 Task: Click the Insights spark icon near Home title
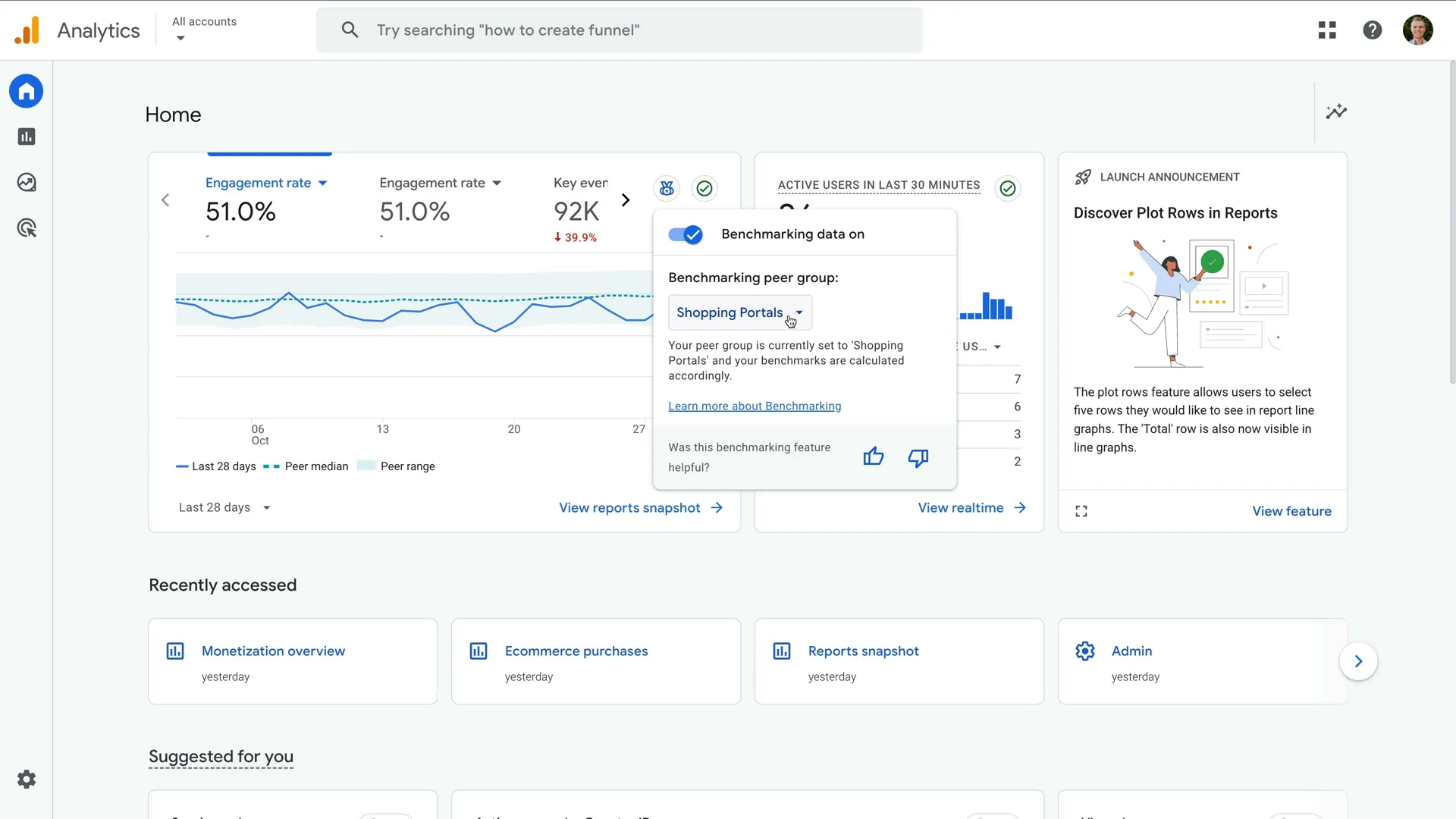pyautogui.click(x=1336, y=111)
